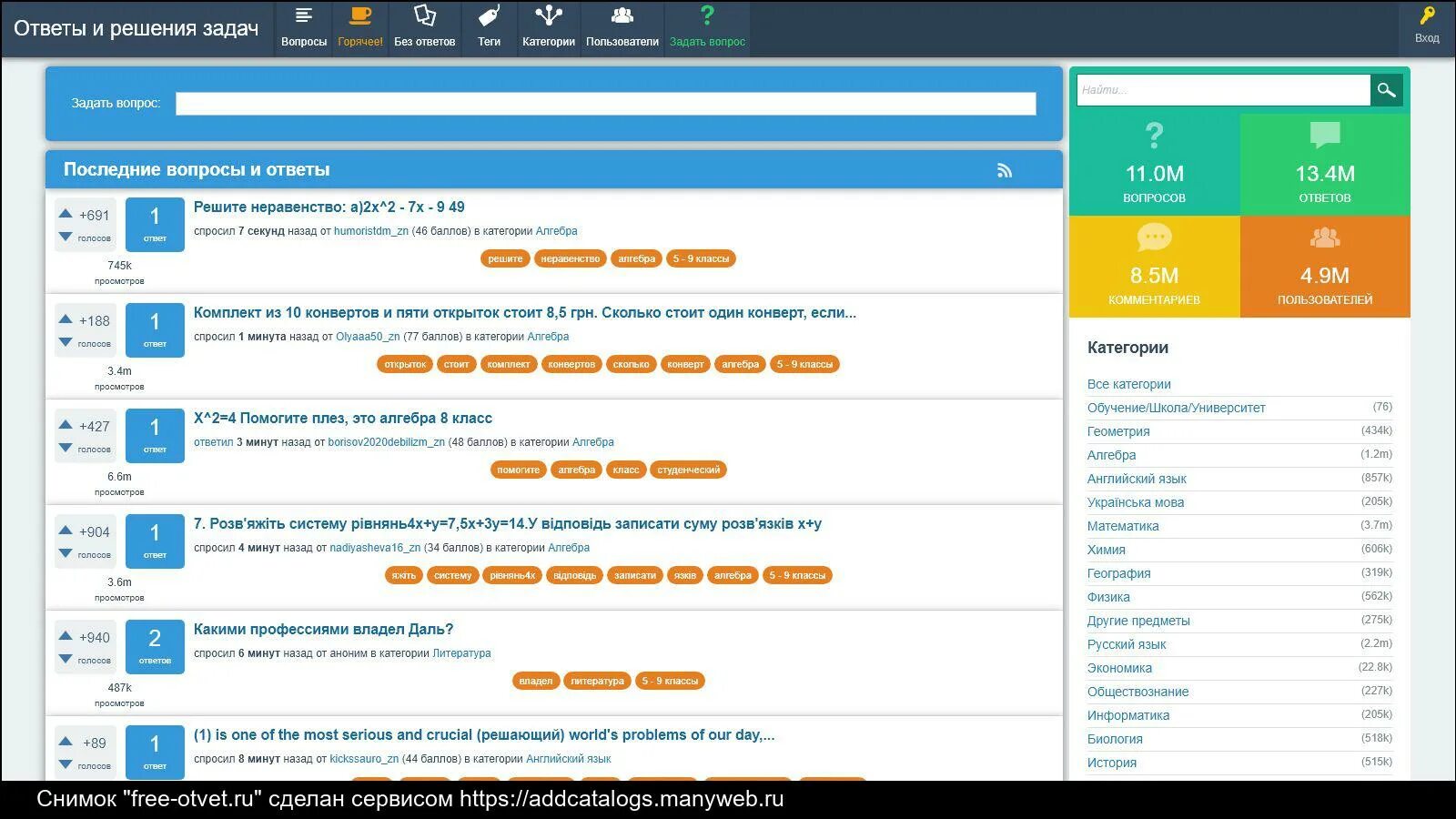Downvote the X^2=4 question

click(66, 448)
